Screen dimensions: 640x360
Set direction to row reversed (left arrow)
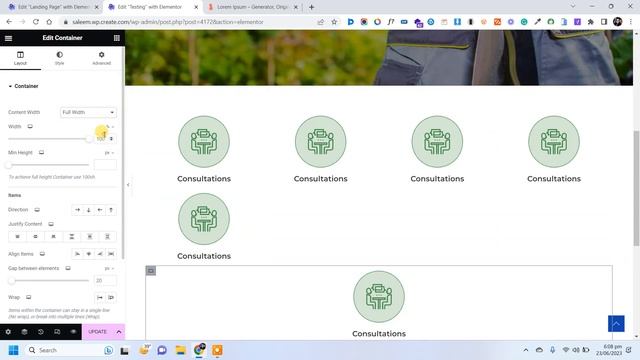[x=100, y=210]
